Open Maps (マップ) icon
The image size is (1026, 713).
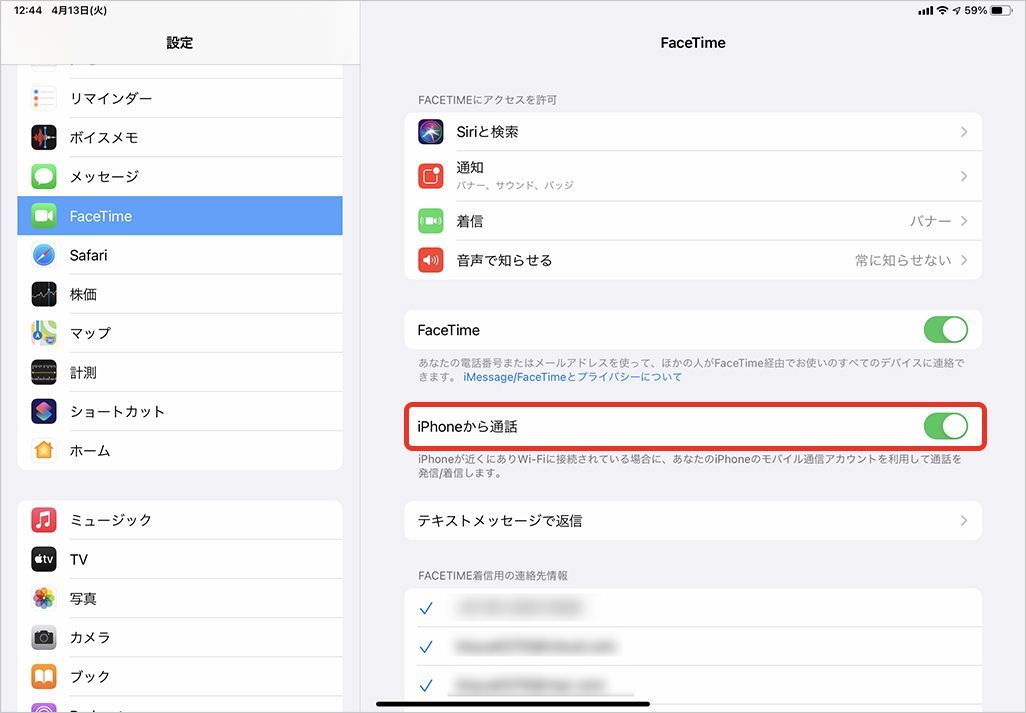44,333
